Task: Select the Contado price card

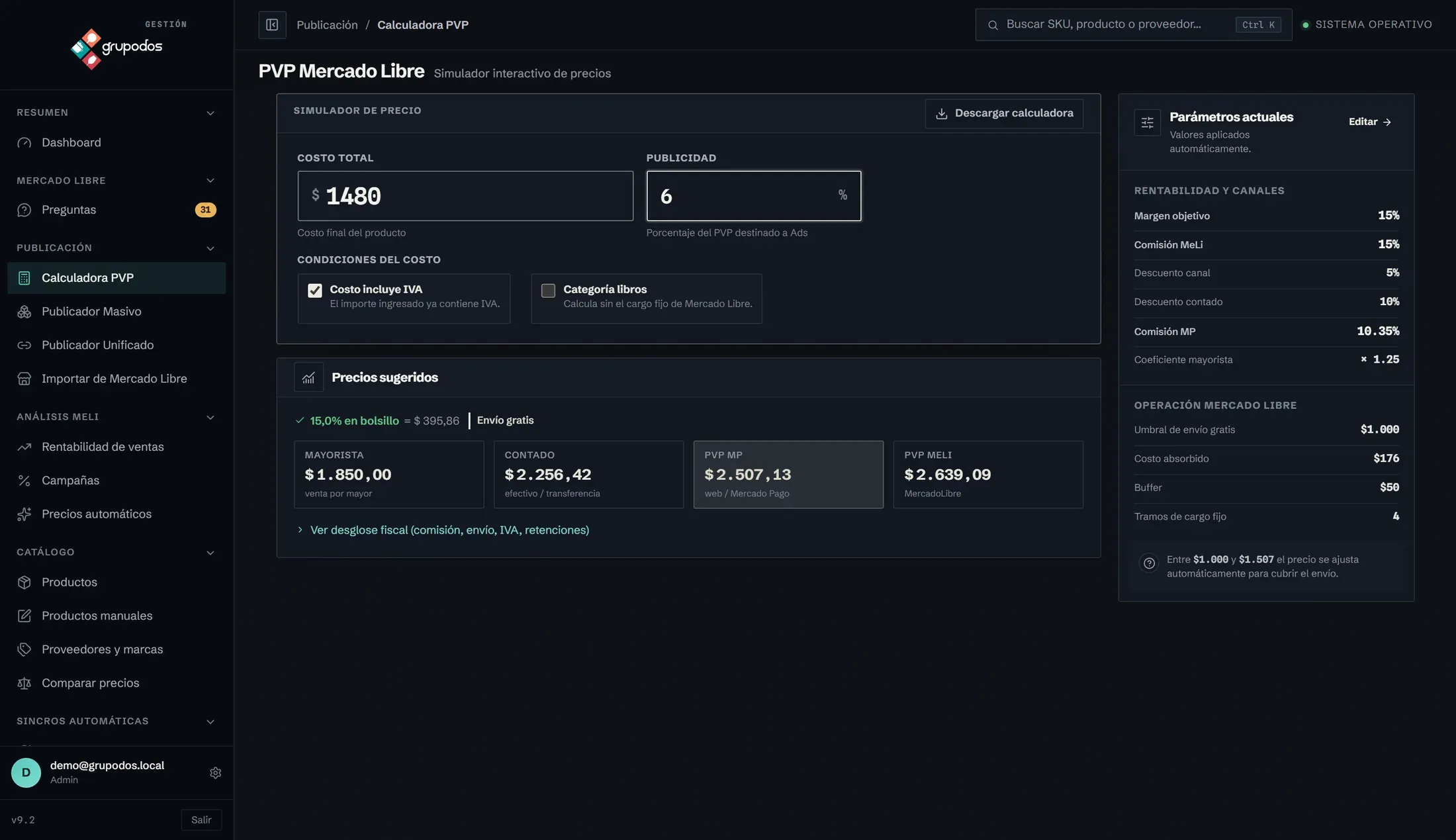Action: [x=588, y=475]
